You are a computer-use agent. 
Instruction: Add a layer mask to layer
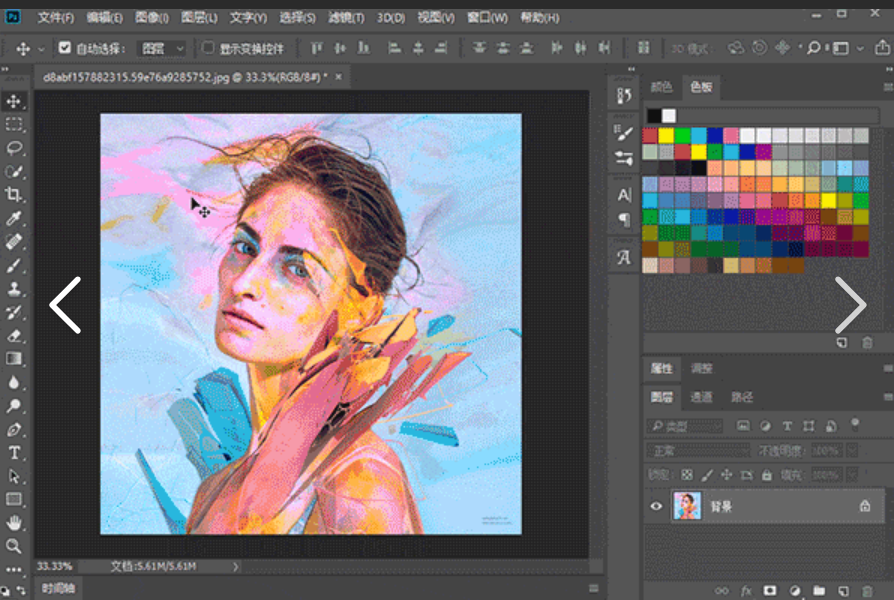click(x=770, y=590)
